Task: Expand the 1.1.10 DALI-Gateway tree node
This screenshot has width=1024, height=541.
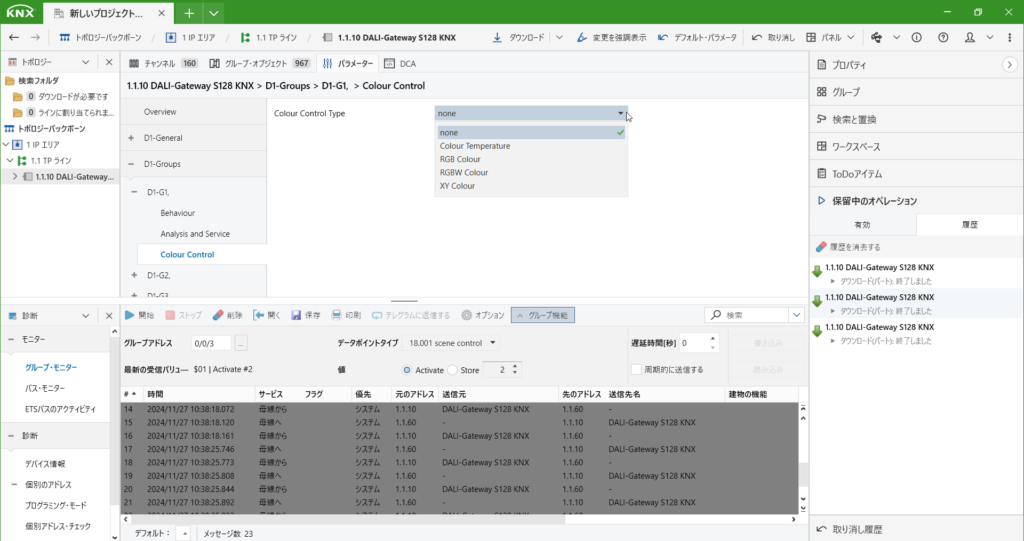Action: 15,176
